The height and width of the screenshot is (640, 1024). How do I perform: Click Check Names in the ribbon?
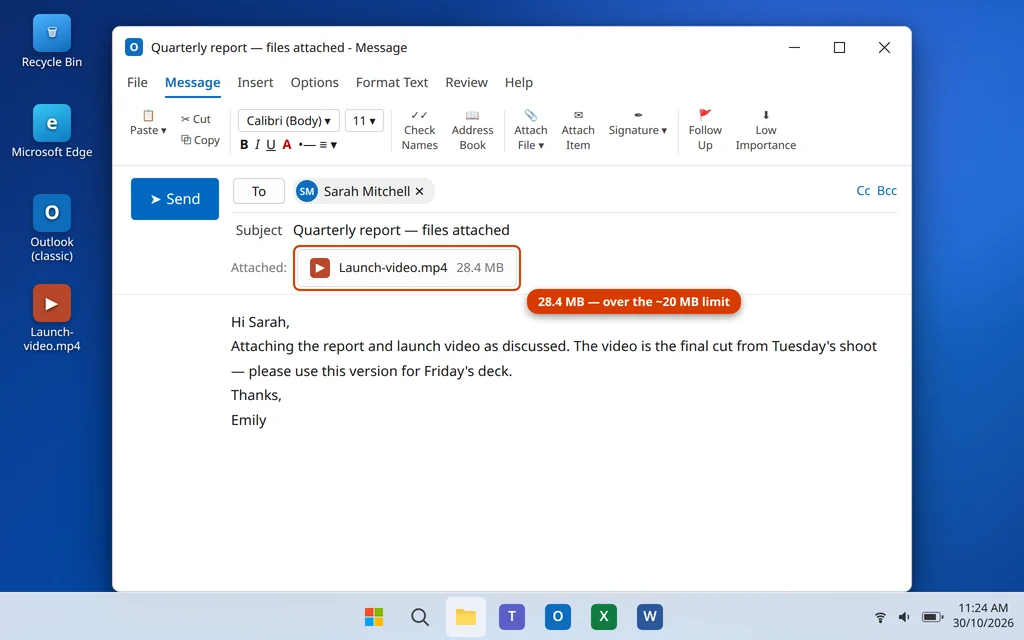click(419, 130)
